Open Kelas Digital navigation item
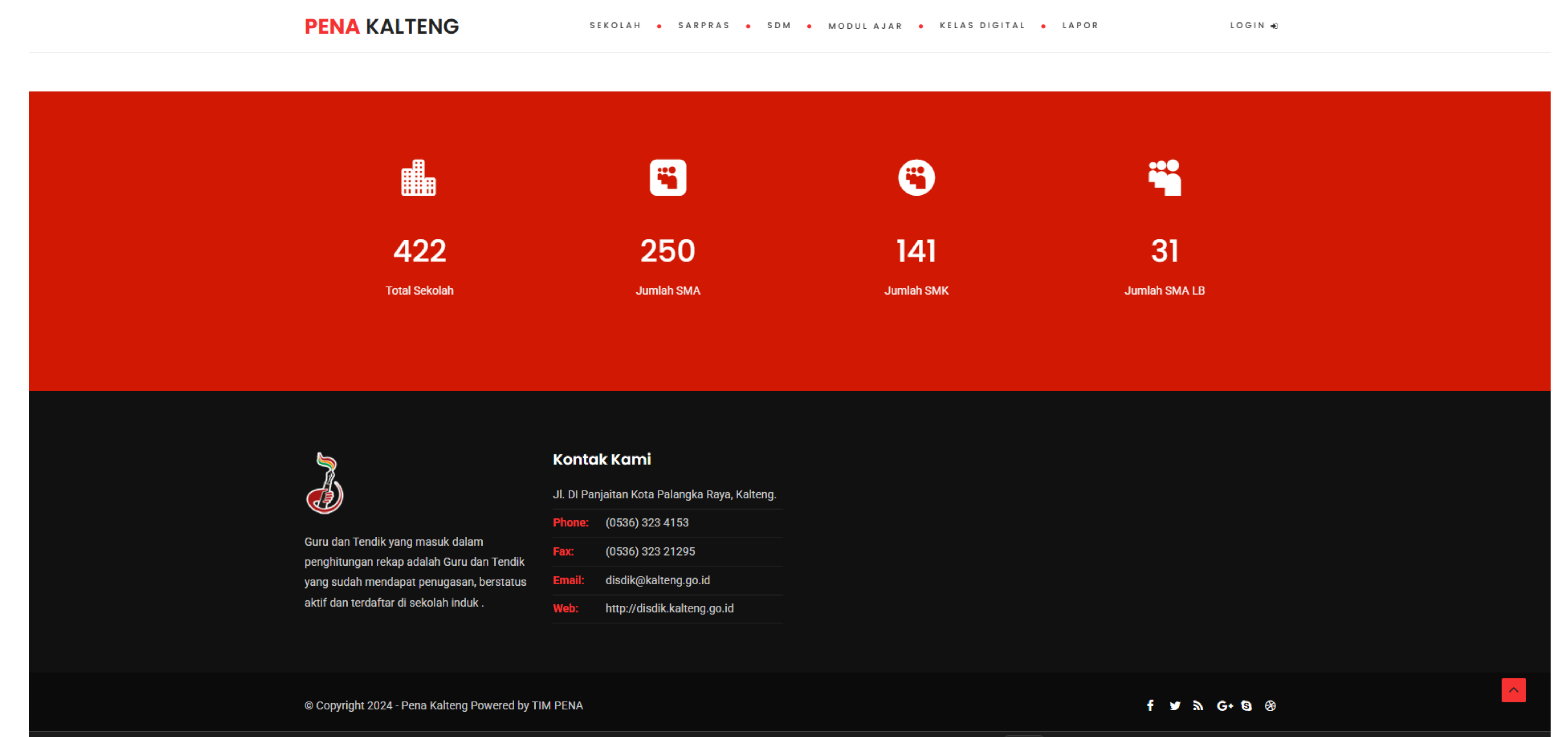Screen dimensions: 1568x737 [982, 26]
